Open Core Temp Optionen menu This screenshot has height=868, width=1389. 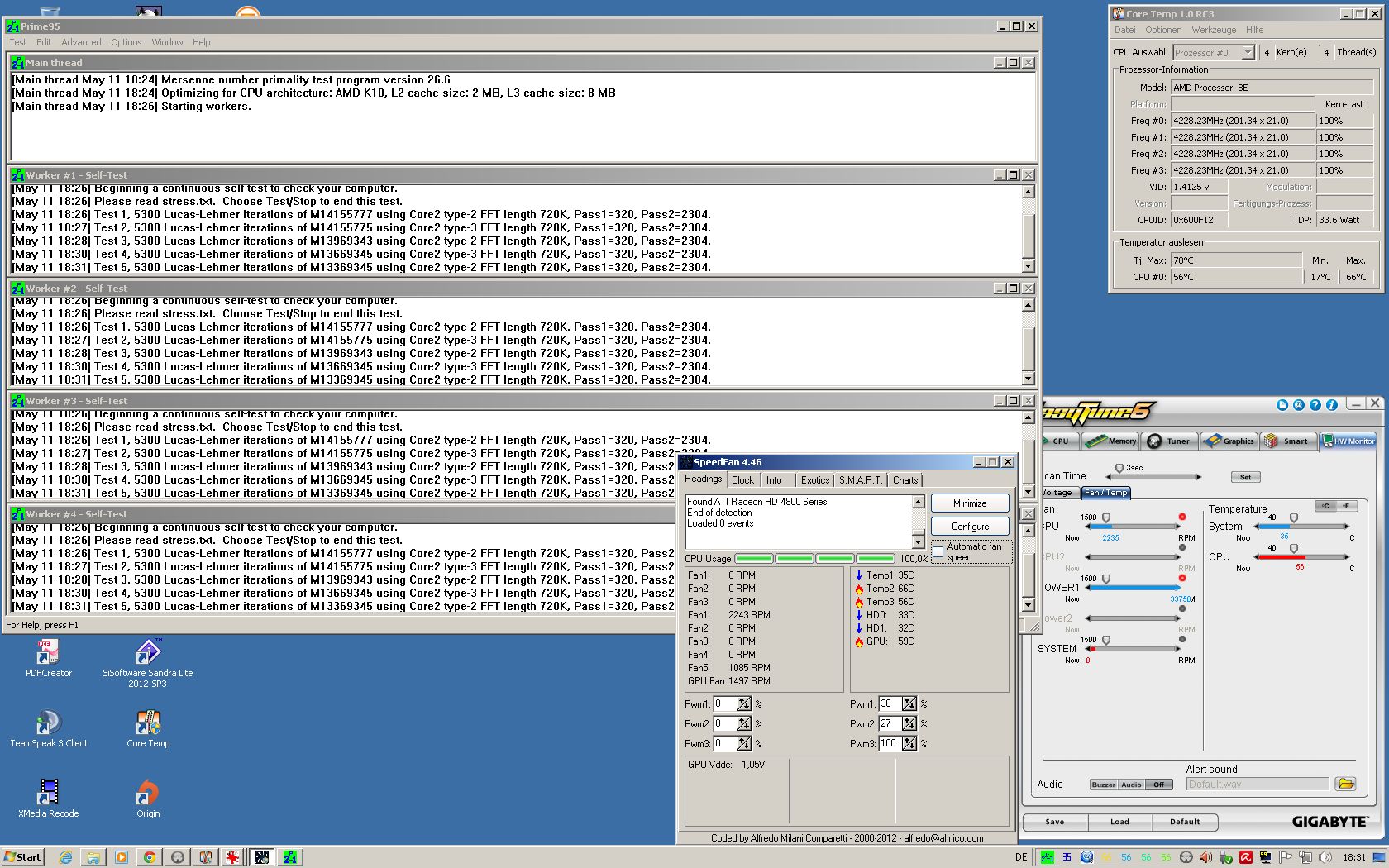click(x=1163, y=30)
